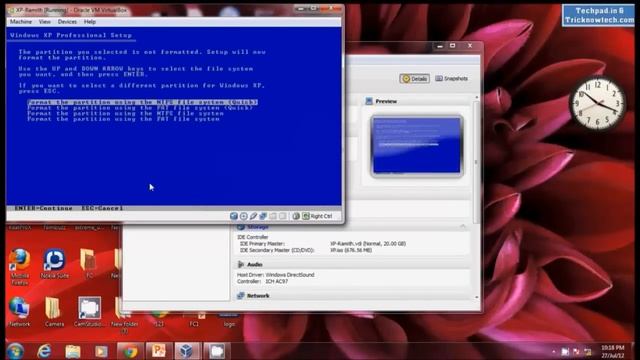The height and width of the screenshot is (360, 640).
Task: Click the mouse integration icon in the VM status bar
Action: point(296,216)
